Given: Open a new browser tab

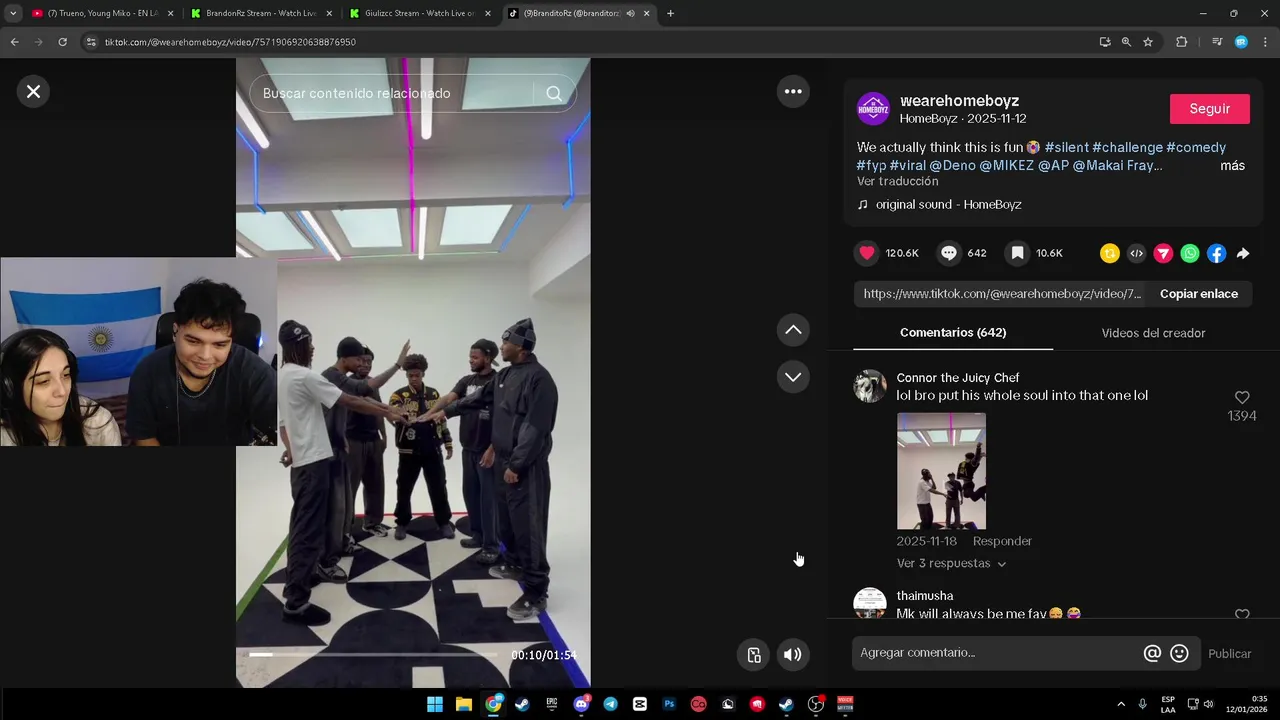Looking at the screenshot, I should click(x=670, y=14).
